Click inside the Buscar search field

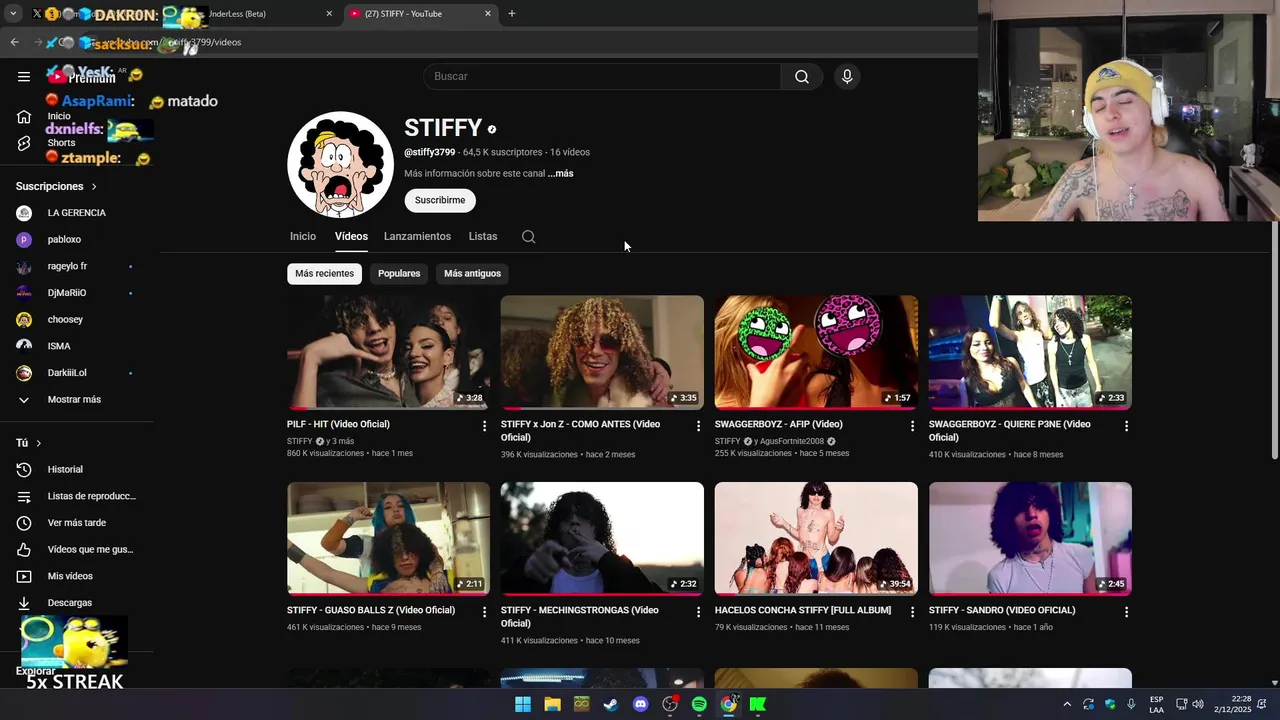point(602,77)
